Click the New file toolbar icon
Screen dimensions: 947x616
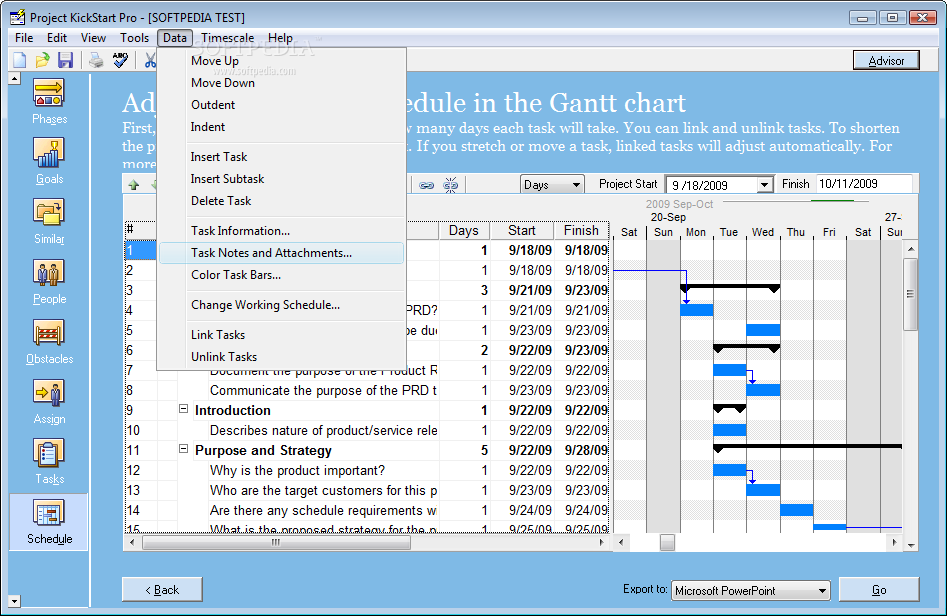[20, 60]
